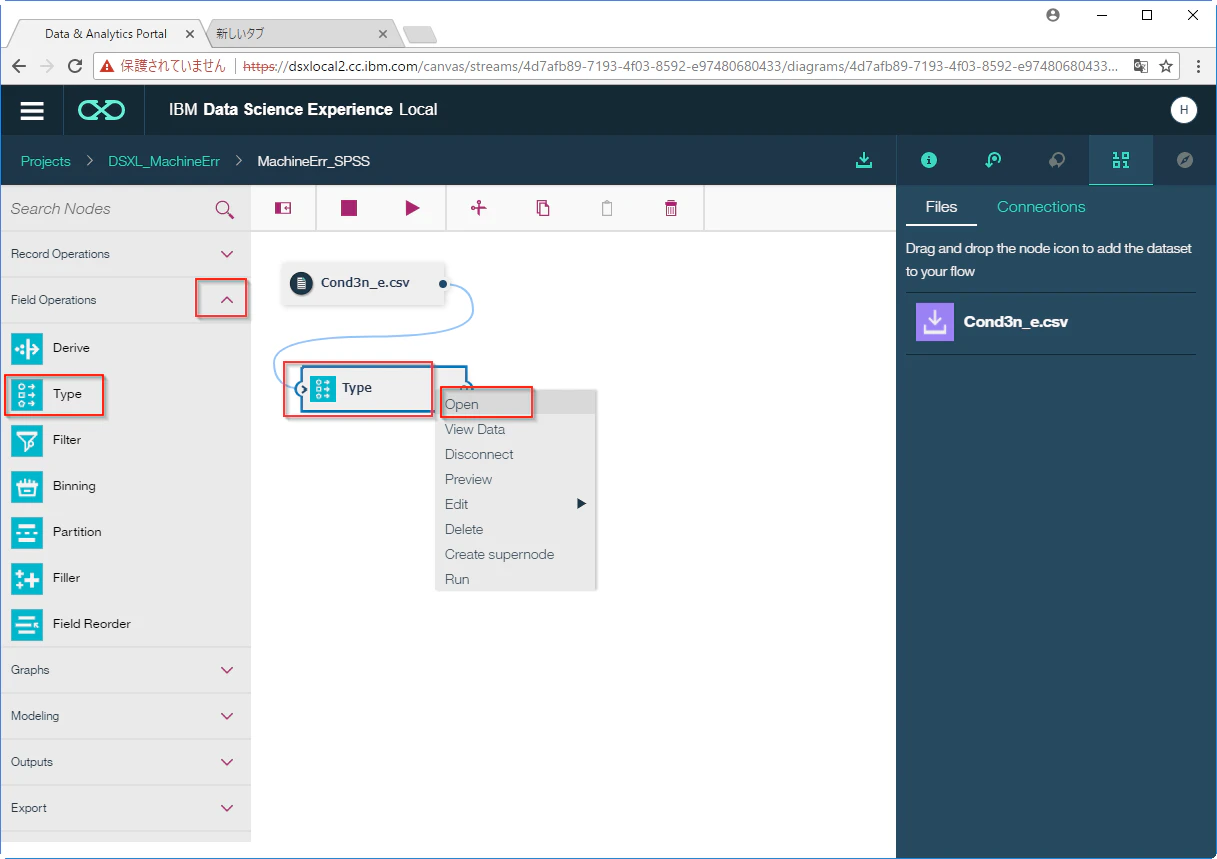Viewport: 1217px width, 859px height.
Task: Open the Edit submenu in context menu
Action: (x=516, y=504)
